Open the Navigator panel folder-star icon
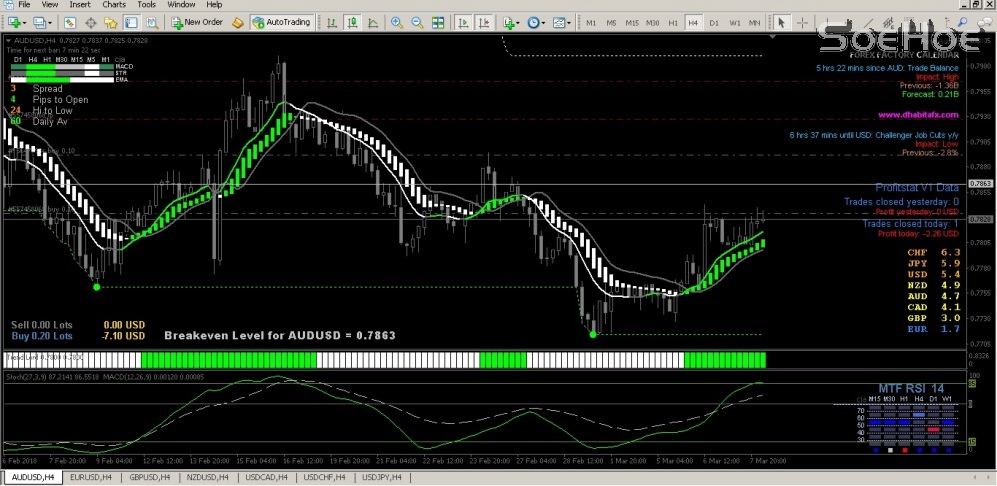The width and height of the screenshot is (997, 486). (x=110, y=21)
